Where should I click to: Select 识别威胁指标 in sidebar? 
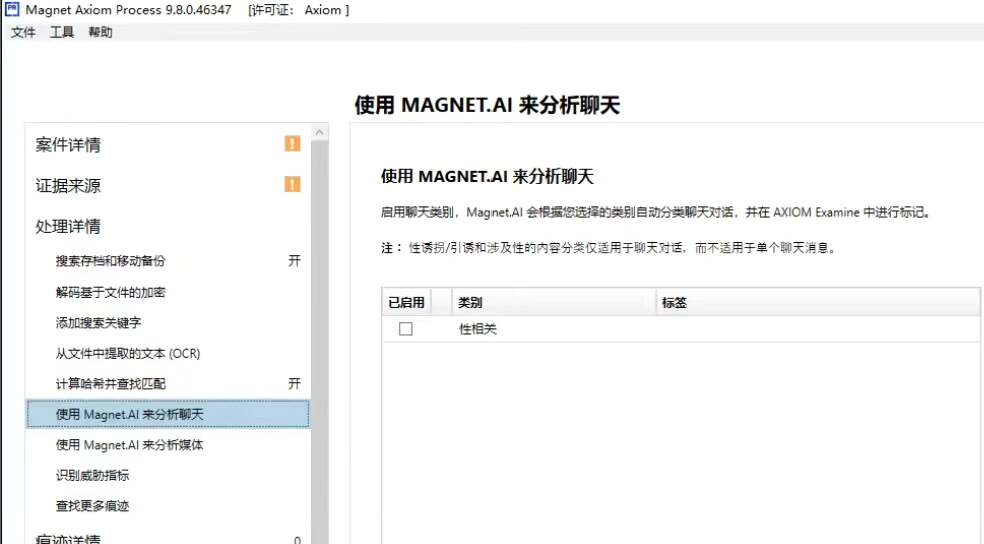(92, 475)
